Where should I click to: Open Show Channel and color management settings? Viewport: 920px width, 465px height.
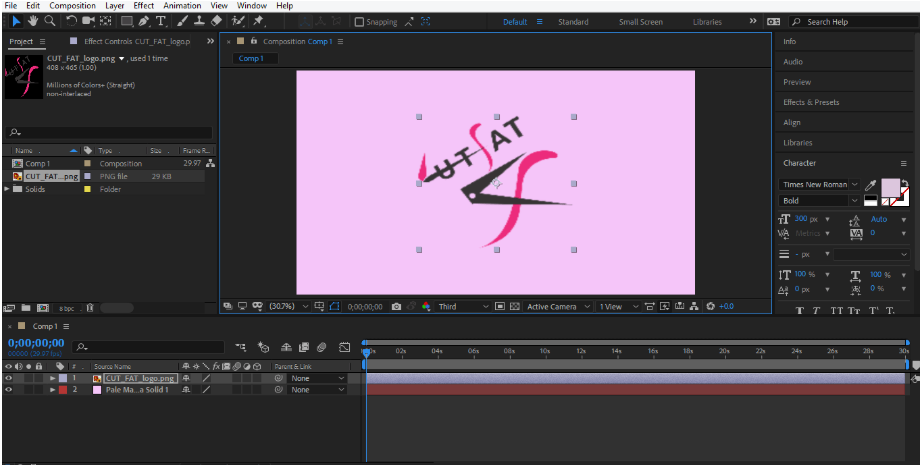click(426, 306)
